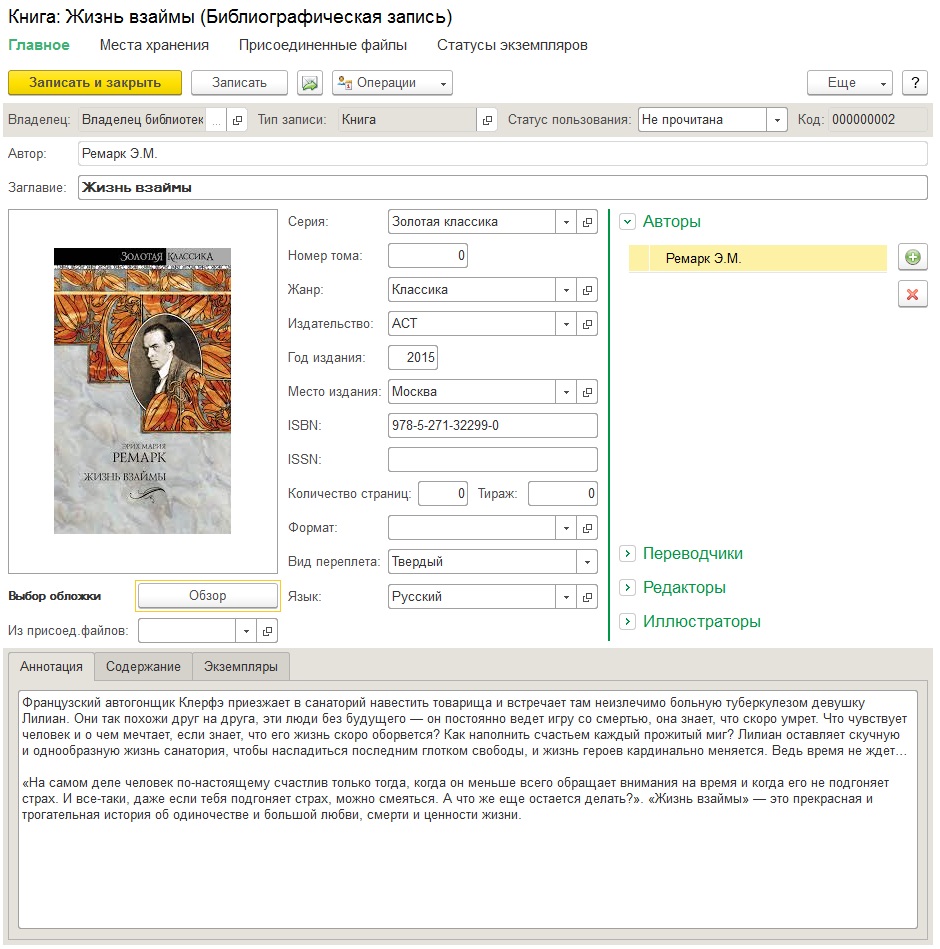Image resolution: width=940 pixels, height=949 pixels.
Task: Click the book cover image
Action: [142, 391]
